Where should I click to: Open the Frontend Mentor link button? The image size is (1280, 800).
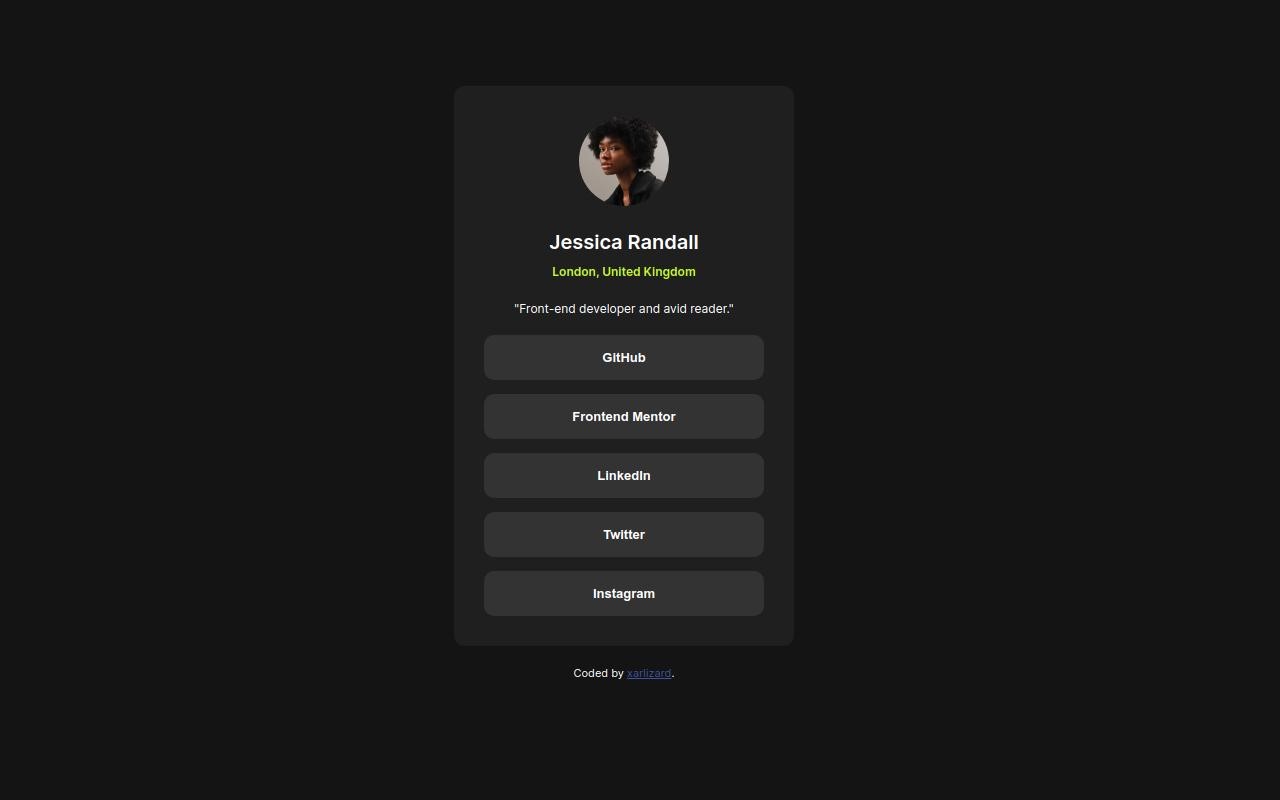pyautogui.click(x=624, y=416)
